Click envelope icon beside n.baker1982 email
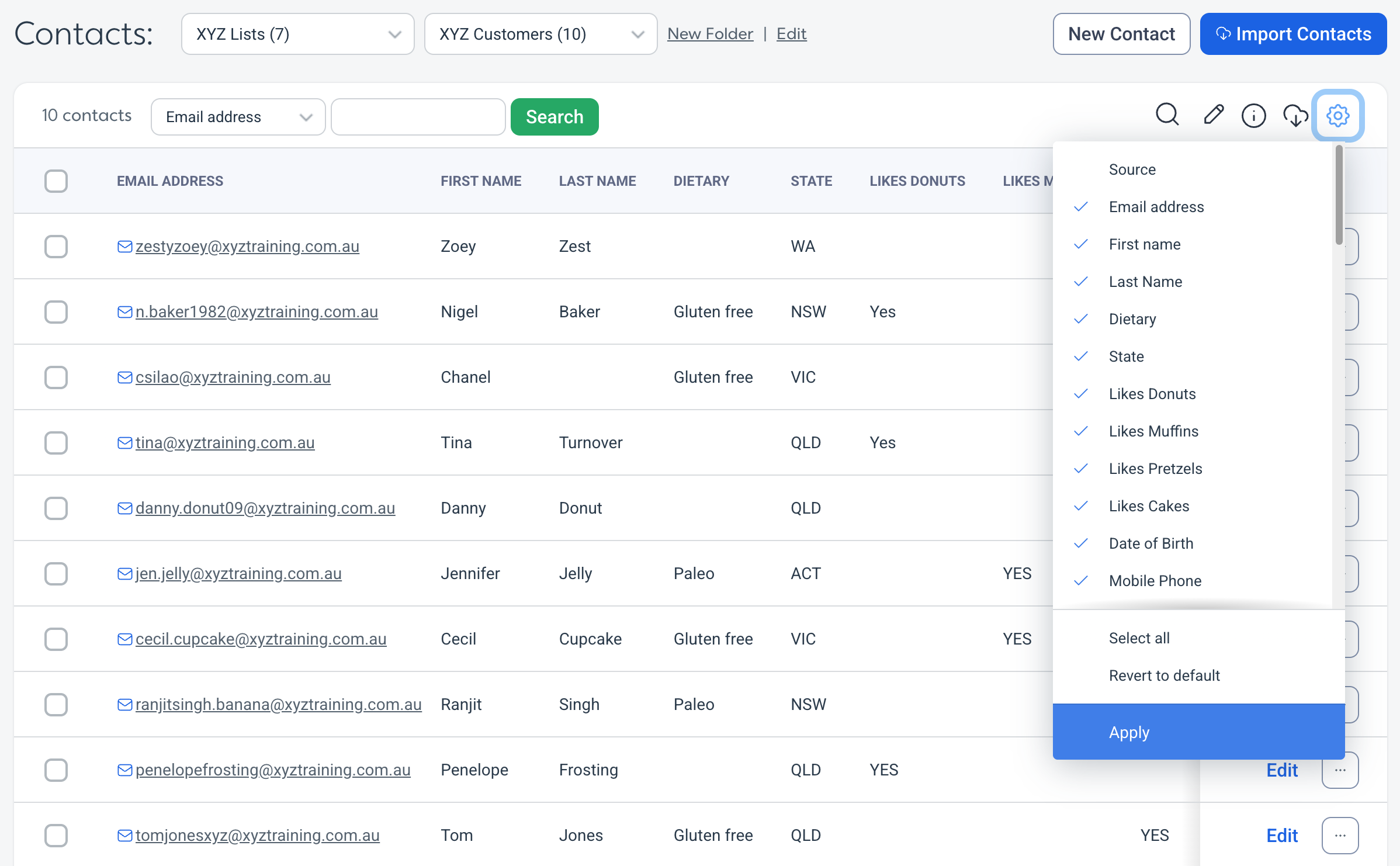The height and width of the screenshot is (866, 1400). [124, 312]
